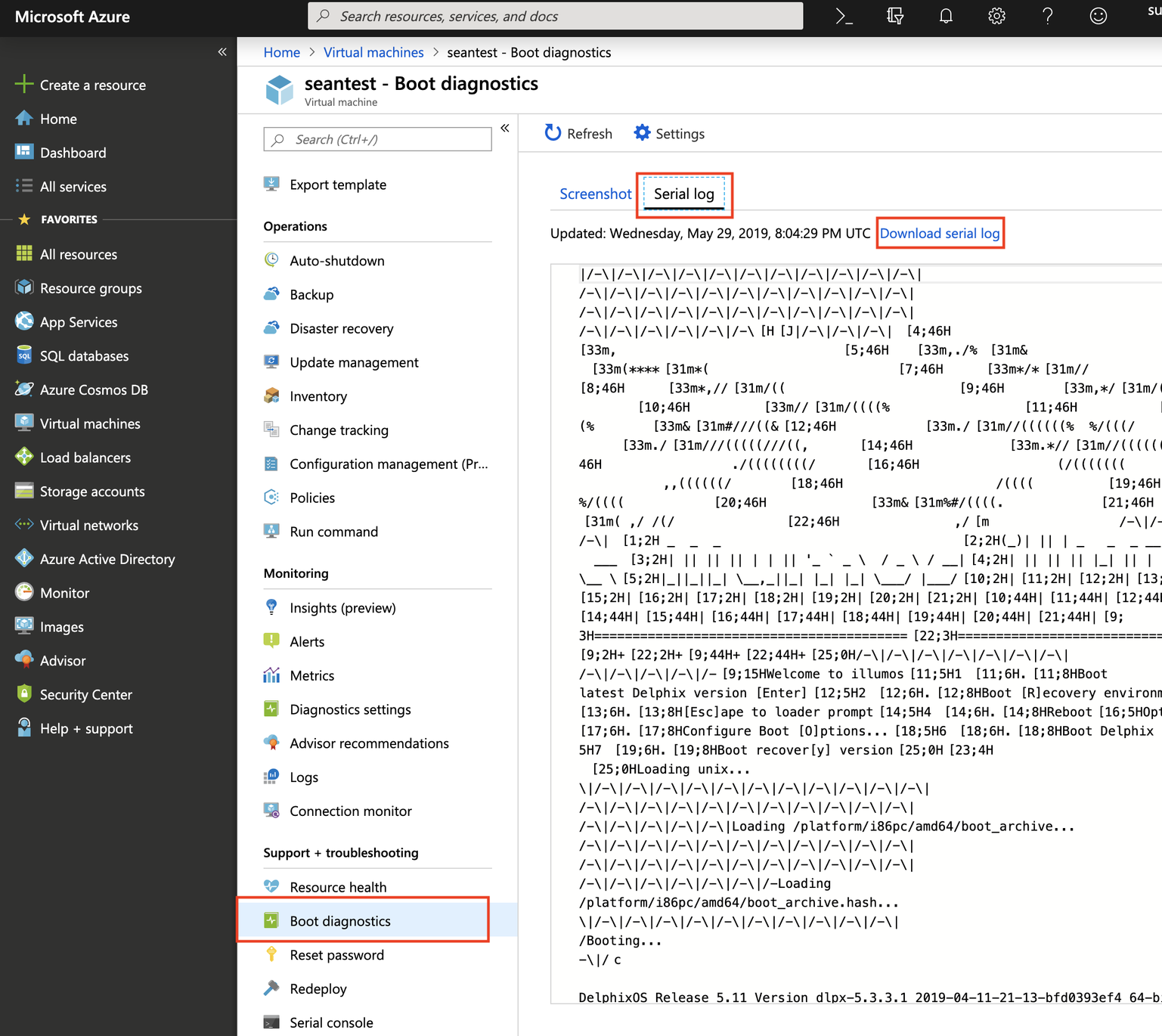Open the Cloud Shell terminal

(844, 16)
